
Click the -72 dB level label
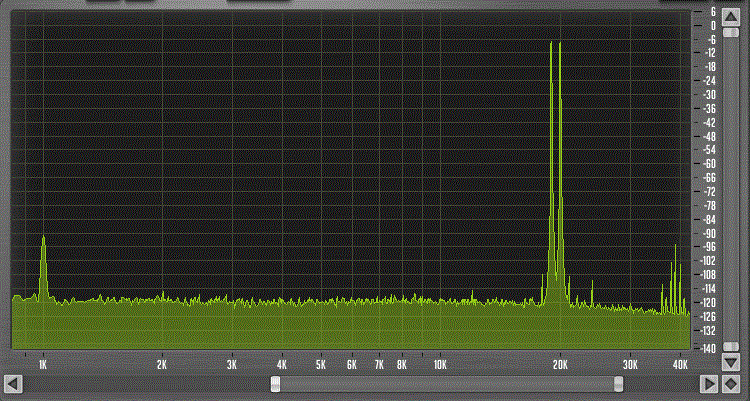pos(709,192)
